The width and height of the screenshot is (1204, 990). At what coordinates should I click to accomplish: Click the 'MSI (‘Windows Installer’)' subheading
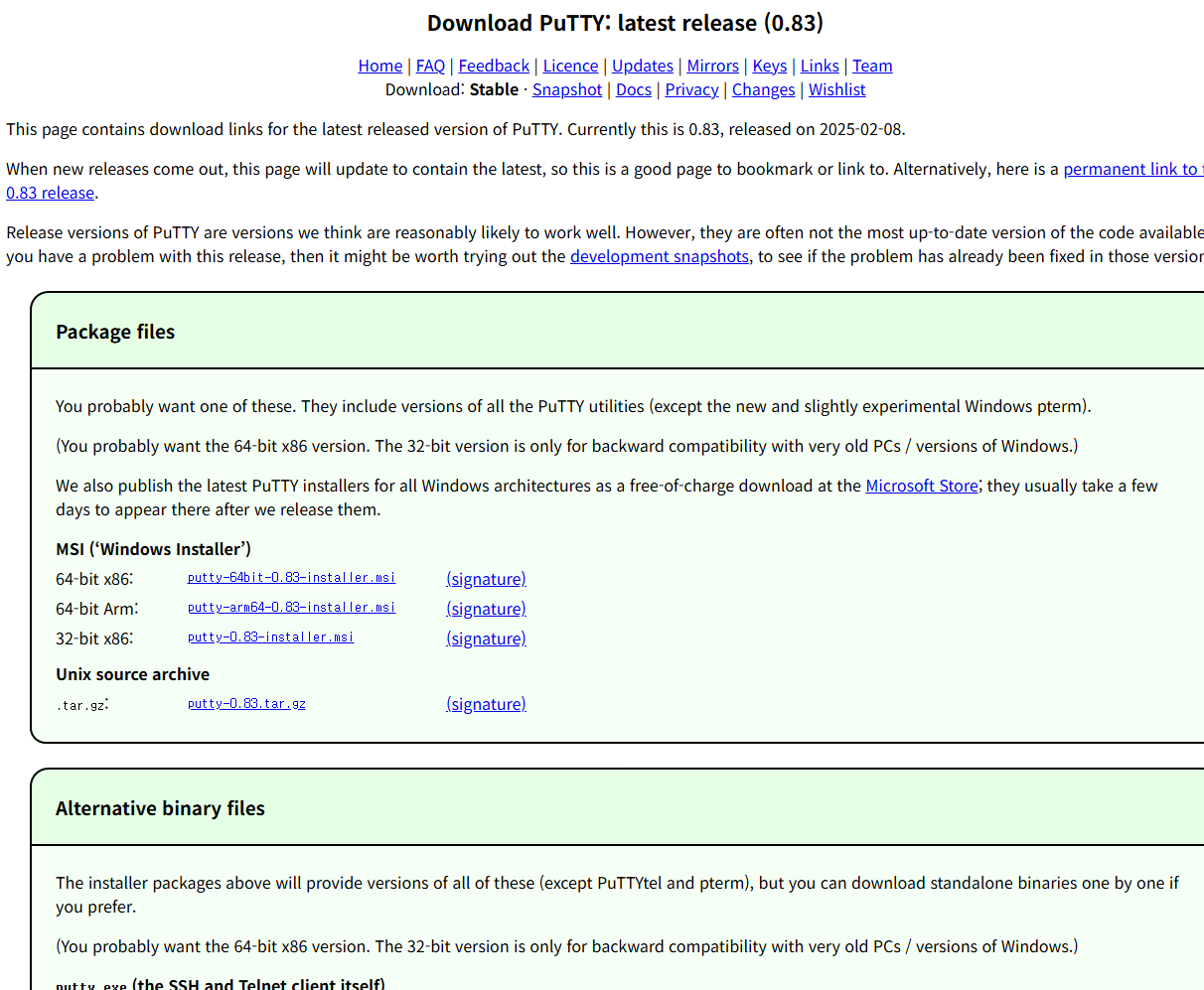153,549
